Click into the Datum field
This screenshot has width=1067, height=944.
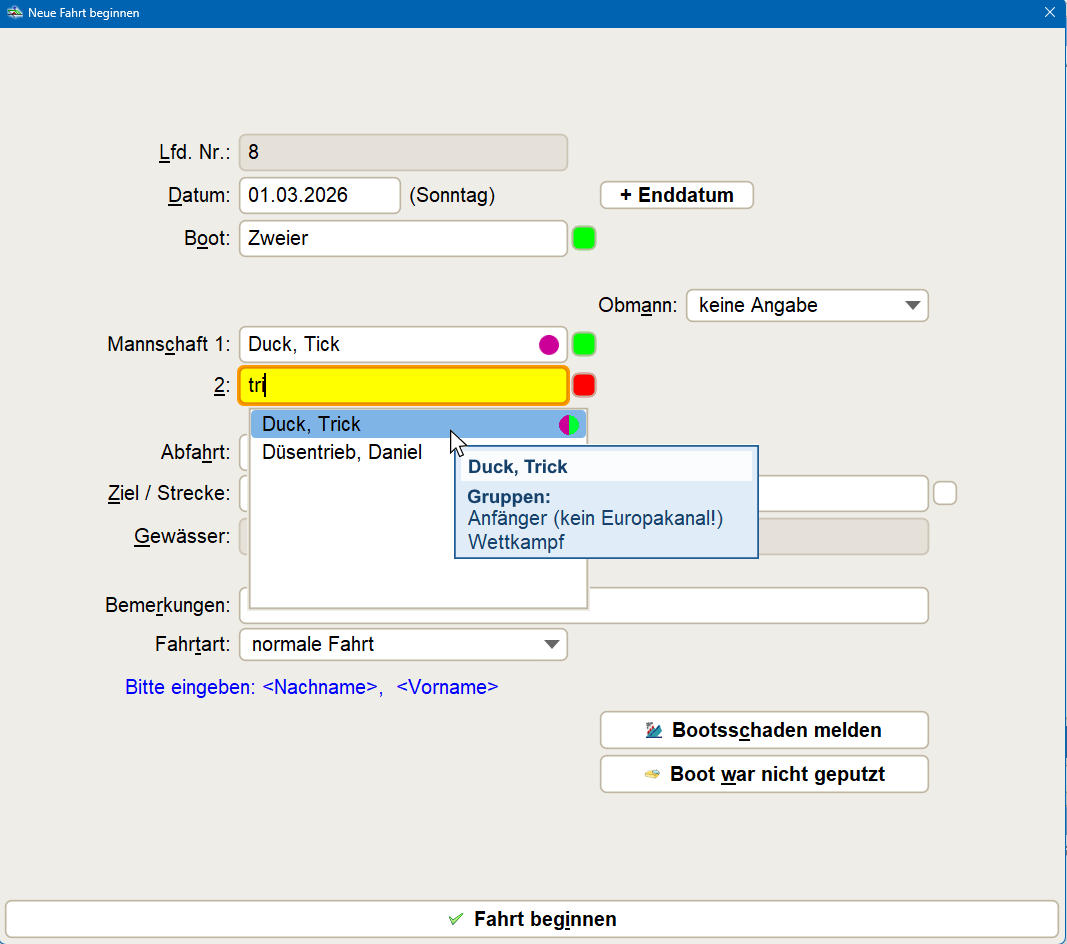click(x=319, y=195)
